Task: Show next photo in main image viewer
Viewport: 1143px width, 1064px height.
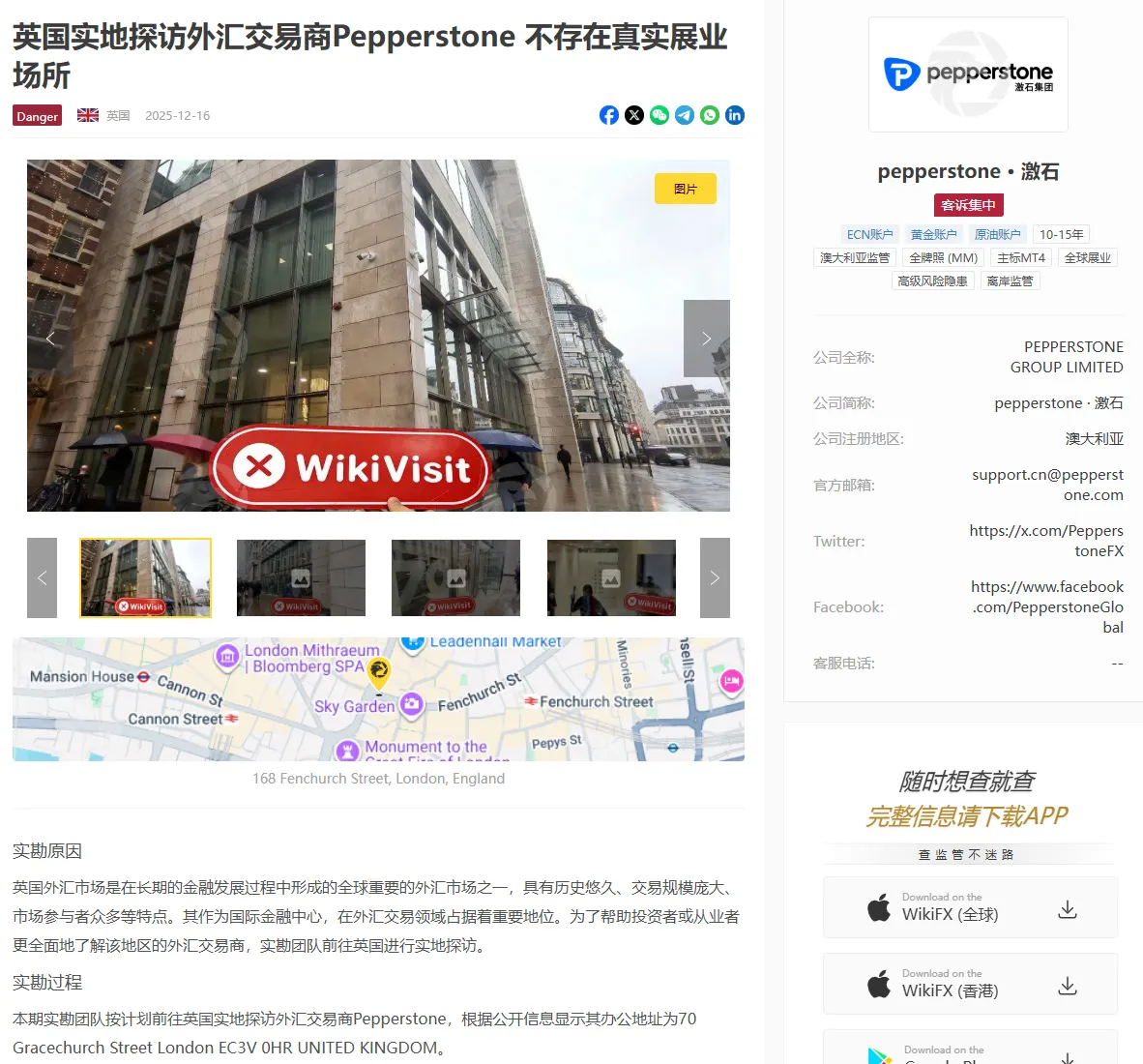Action: [706, 339]
